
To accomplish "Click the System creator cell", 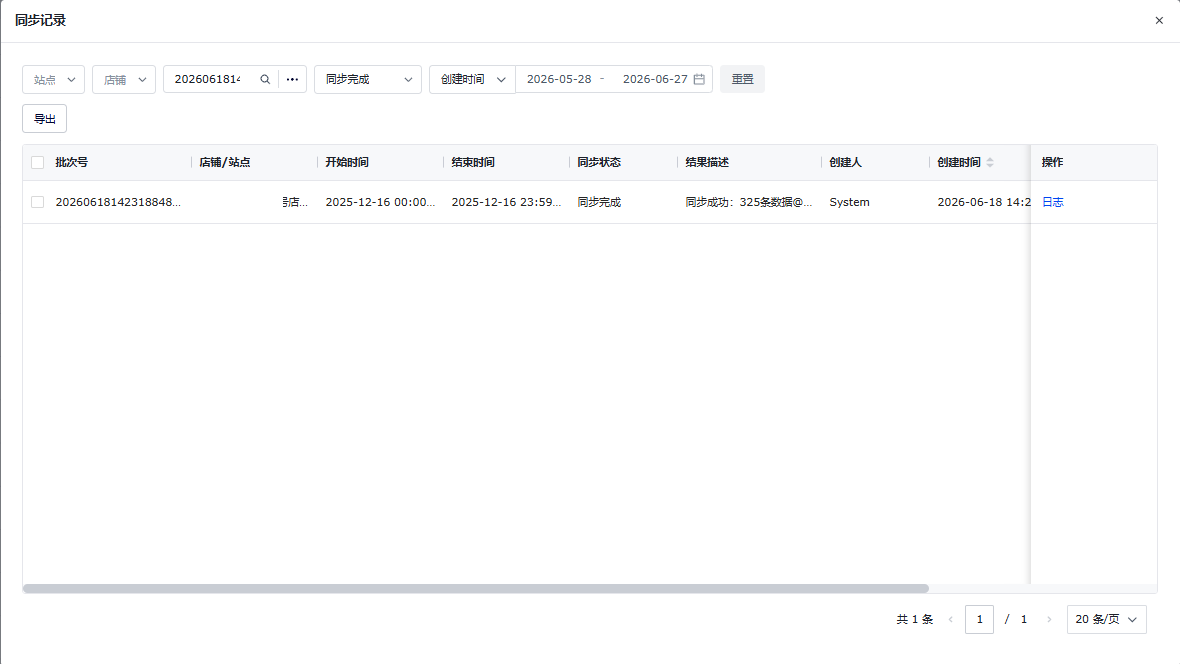I will [850, 203].
